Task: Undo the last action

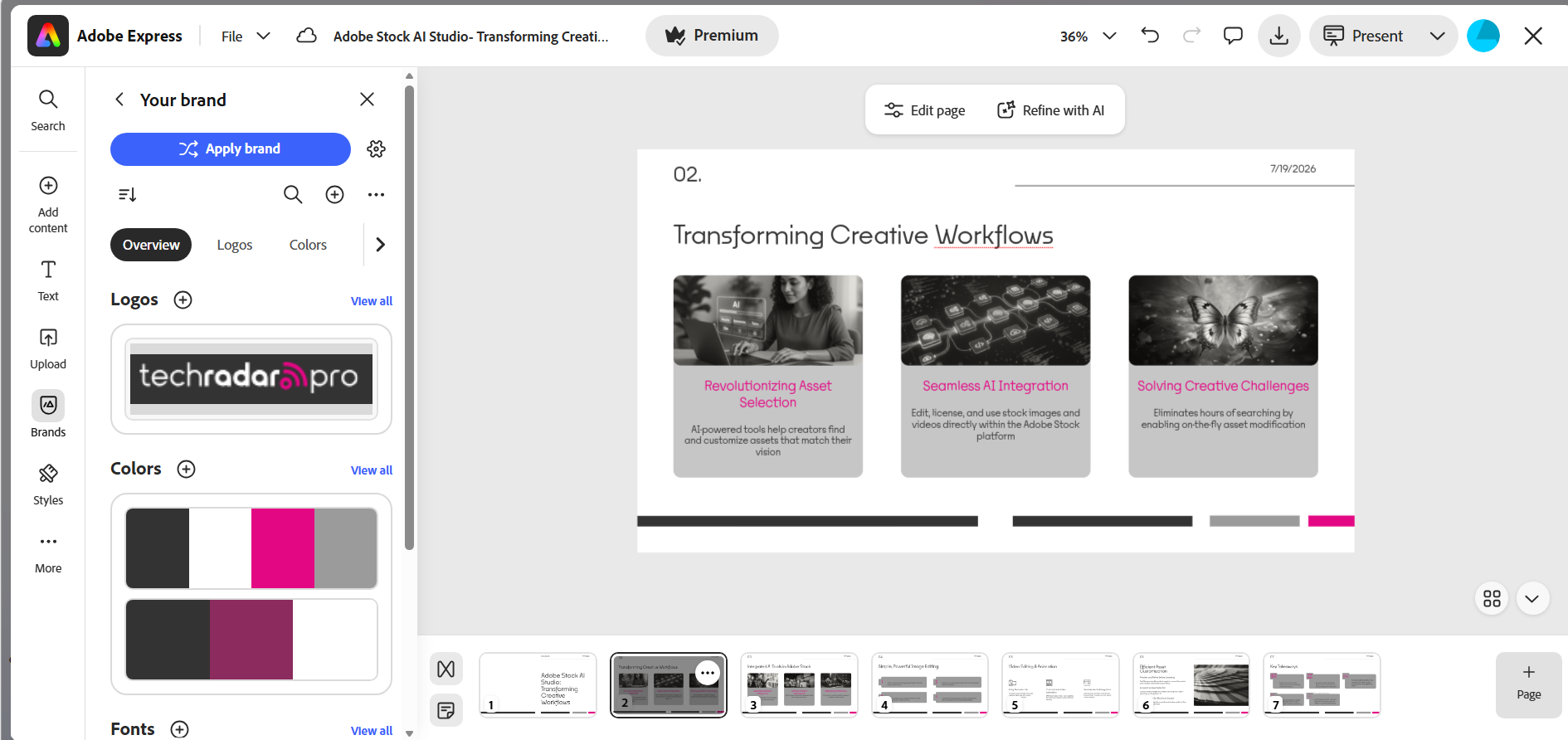Action: click(1150, 36)
